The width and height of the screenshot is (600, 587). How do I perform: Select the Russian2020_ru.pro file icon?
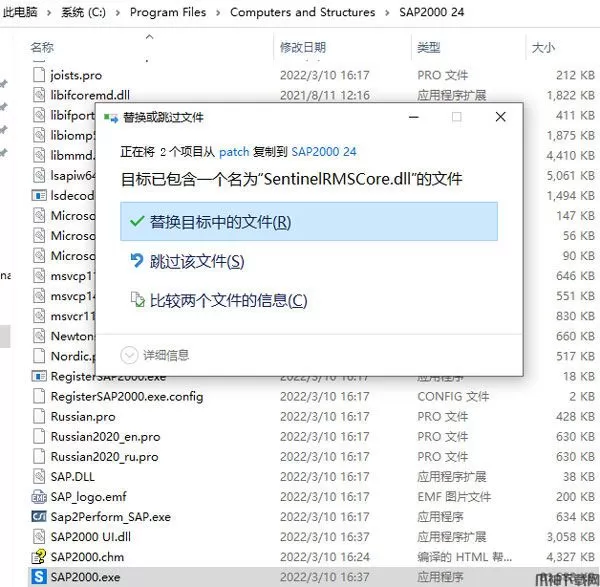click(x=39, y=457)
